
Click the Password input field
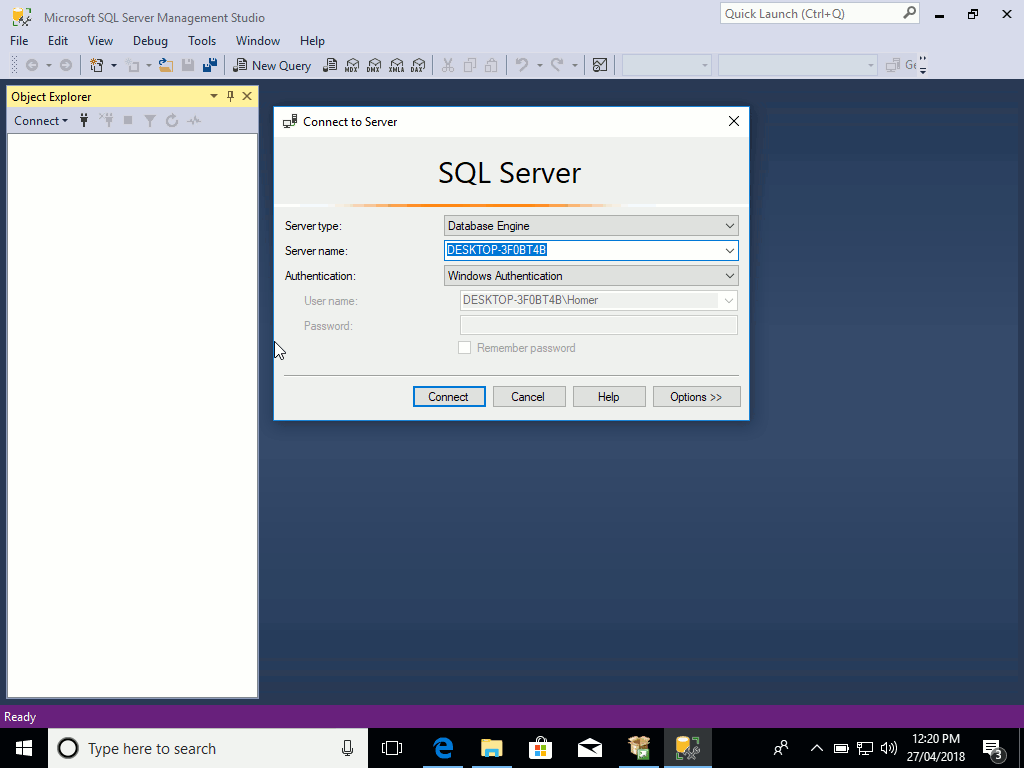tap(598, 325)
